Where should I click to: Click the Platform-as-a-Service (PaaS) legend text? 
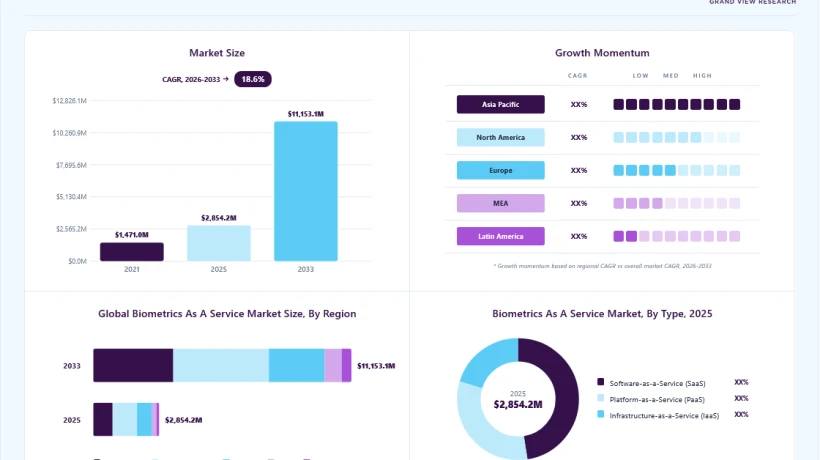tap(657, 400)
